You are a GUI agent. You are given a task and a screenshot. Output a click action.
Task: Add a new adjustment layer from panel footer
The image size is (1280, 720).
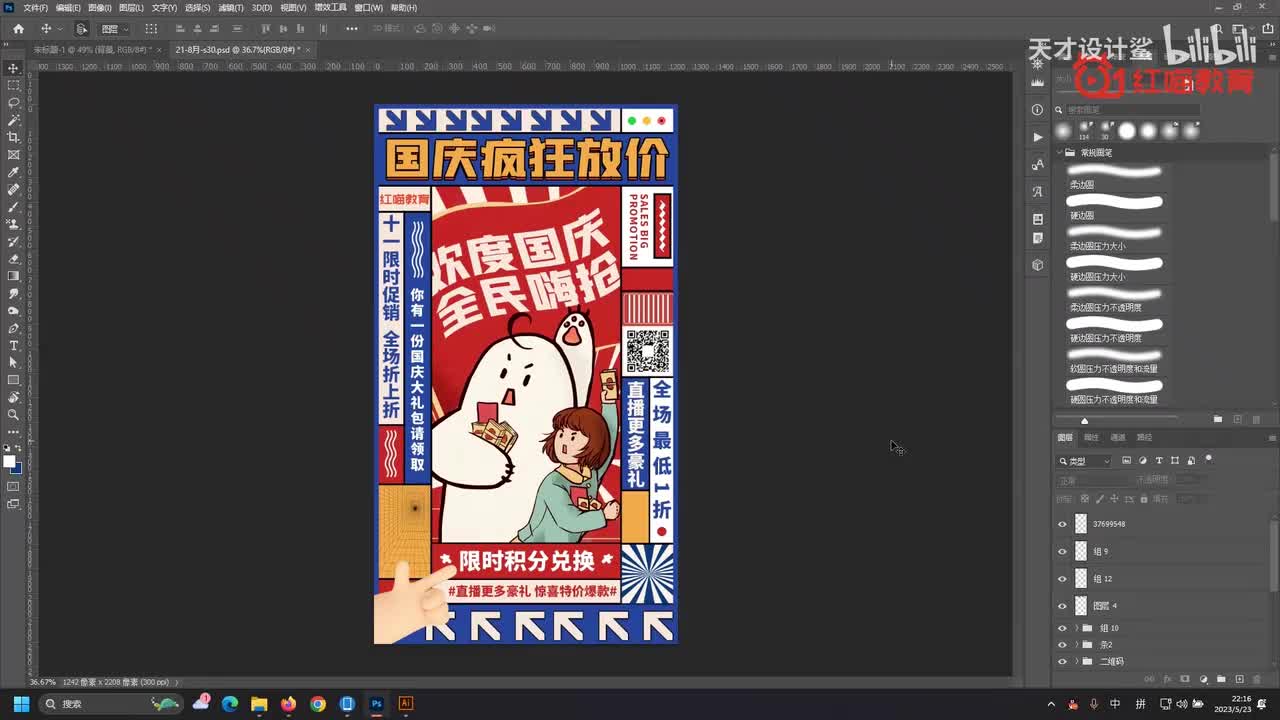pos(1203,679)
